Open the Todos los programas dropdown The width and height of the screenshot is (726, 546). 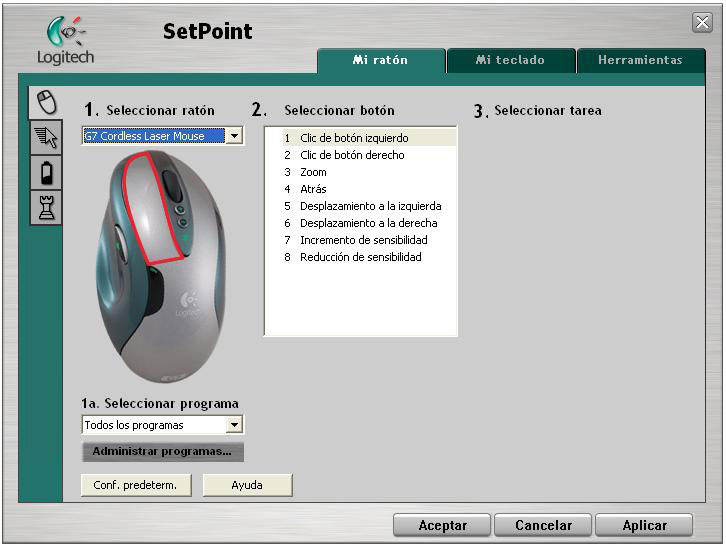click(x=234, y=425)
